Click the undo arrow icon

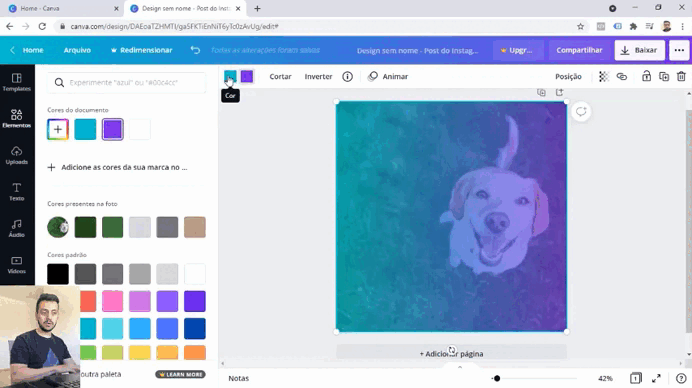[x=195, y=50]
